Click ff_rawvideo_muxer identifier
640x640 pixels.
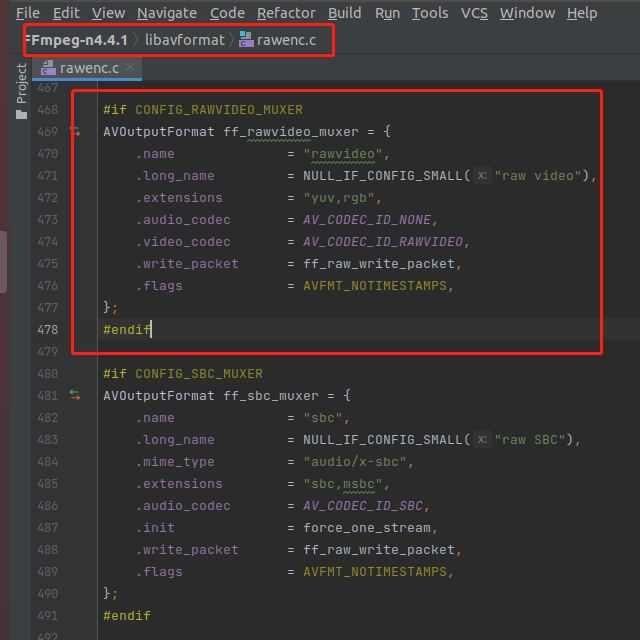pyautogui.click(x=291, y=132)
